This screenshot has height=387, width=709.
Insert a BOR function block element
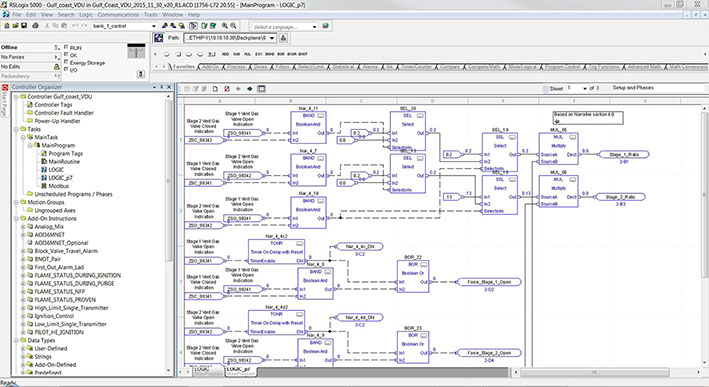(281, 54)
